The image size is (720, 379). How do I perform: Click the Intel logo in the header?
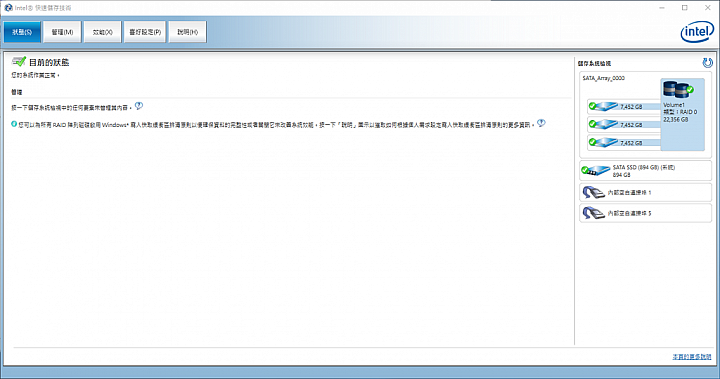click(x=697, y=32)
